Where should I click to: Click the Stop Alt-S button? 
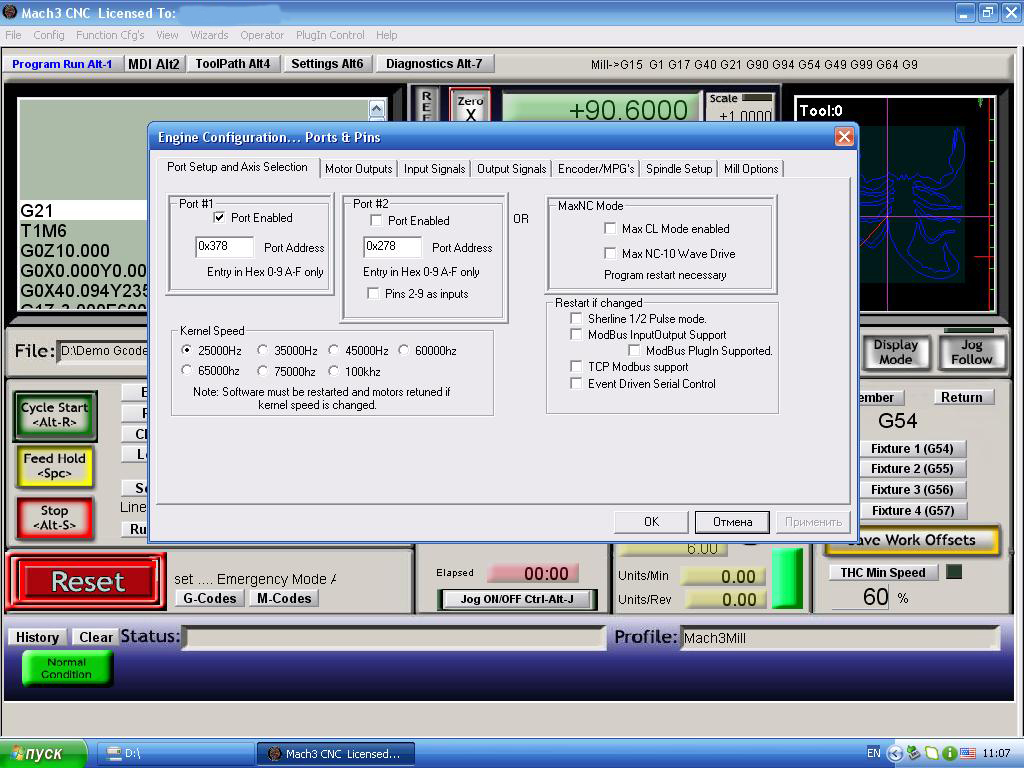tap(55, 517)
